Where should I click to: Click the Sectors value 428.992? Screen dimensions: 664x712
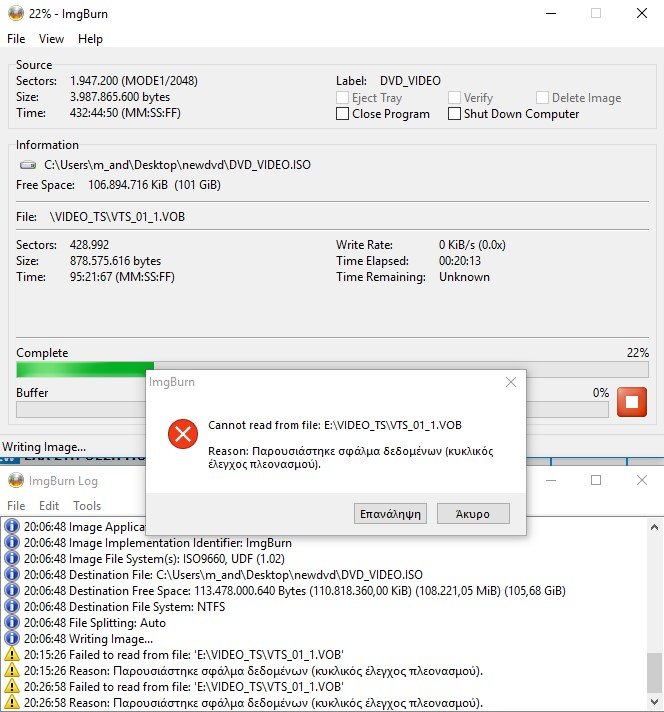89,245
